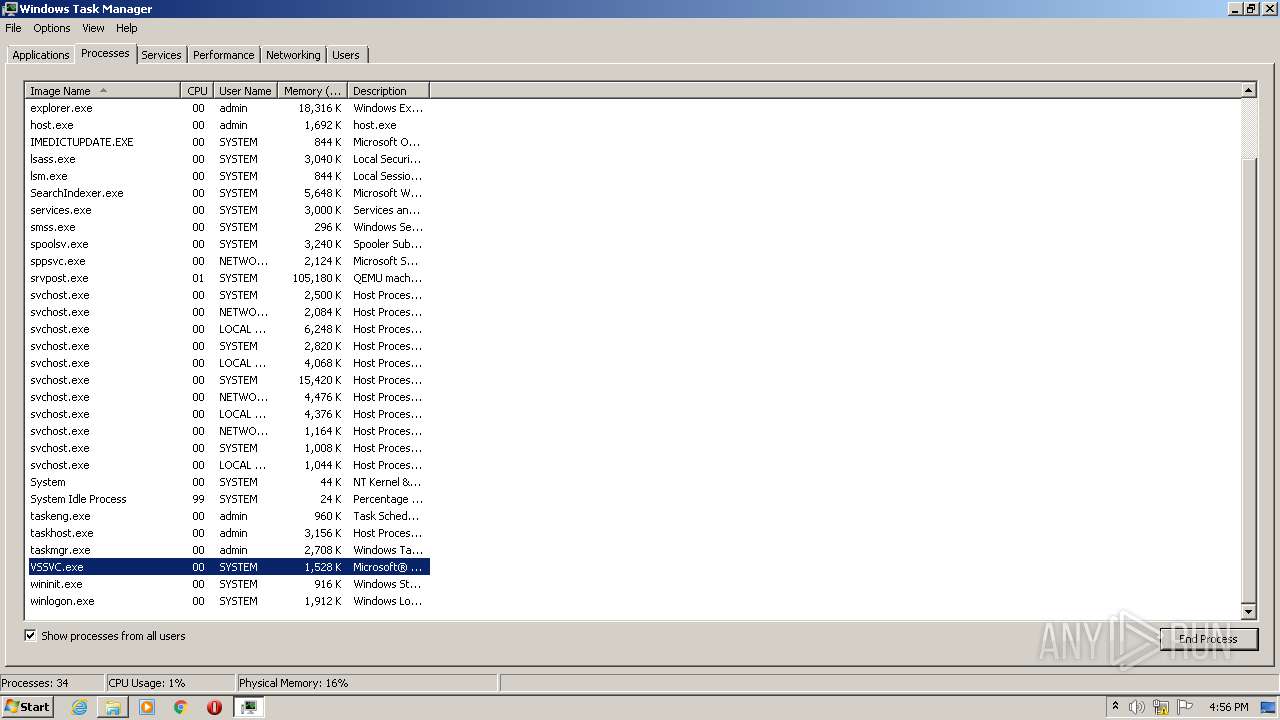Image resolution: width=1280 pixels, height=720 pixels.
Task: Sort by Memory column header
Action: click(312, 91)
